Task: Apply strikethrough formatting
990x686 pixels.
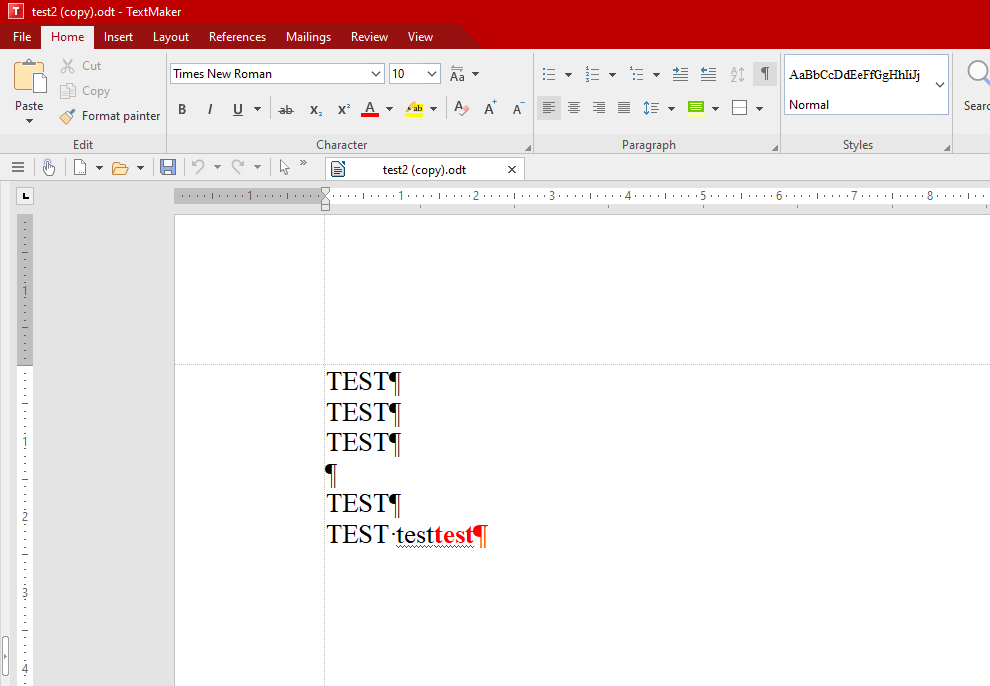Action: [286, 109]
